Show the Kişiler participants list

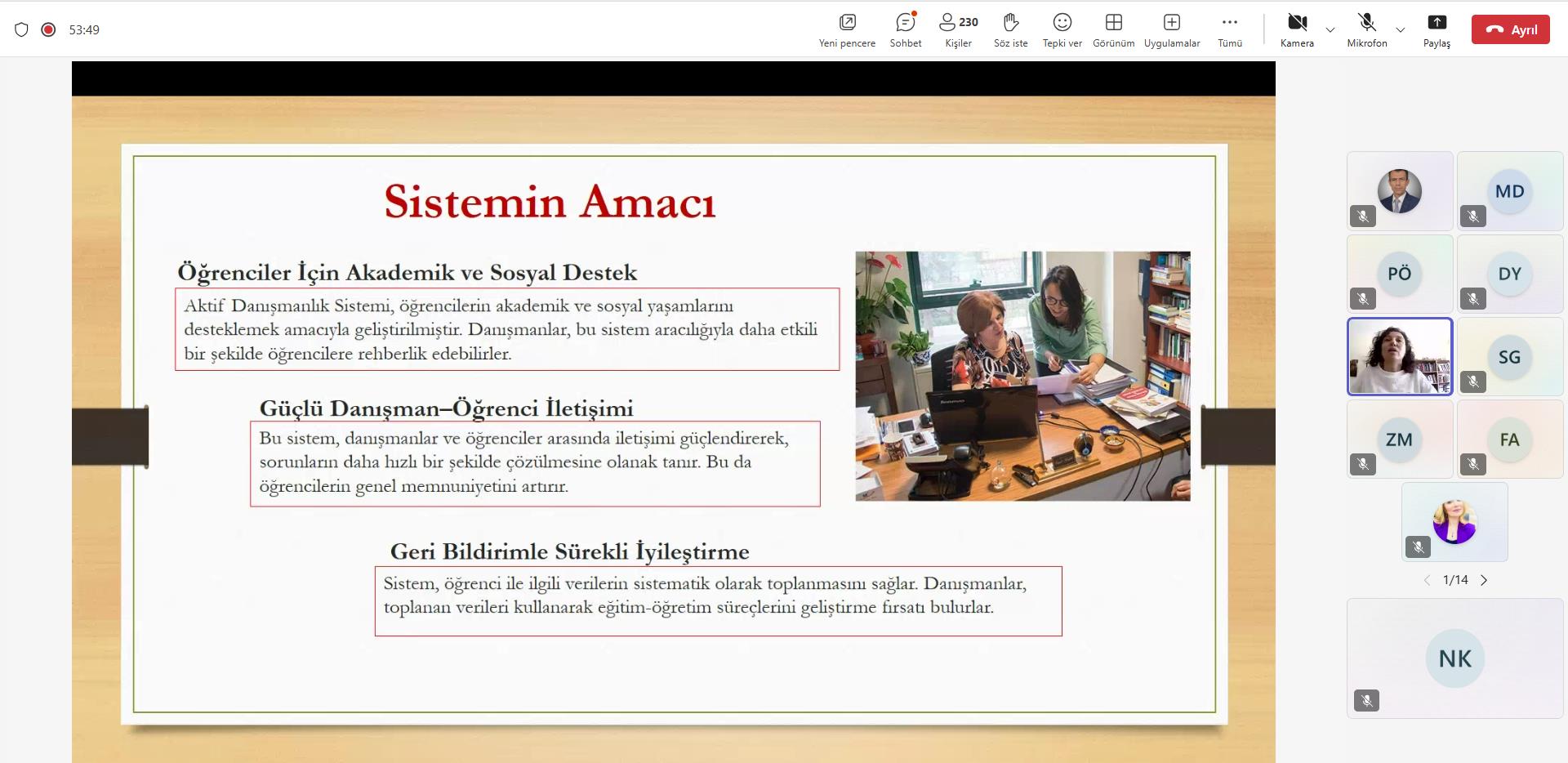(958, 29)
